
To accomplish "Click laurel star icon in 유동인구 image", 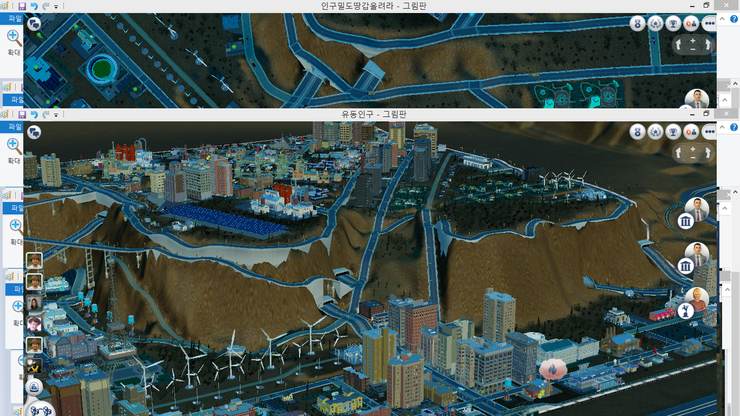I will (x=656, y=132).
